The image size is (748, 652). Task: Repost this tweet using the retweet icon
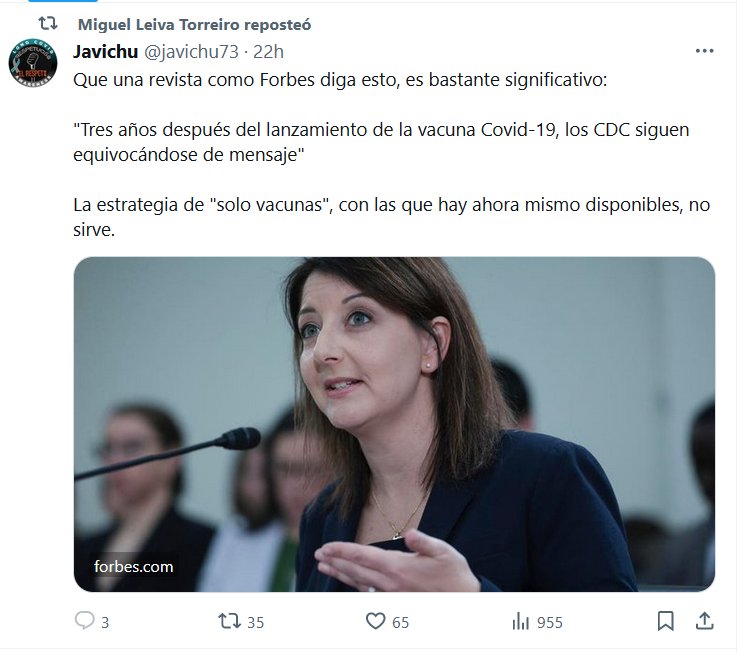pos(229,621)
